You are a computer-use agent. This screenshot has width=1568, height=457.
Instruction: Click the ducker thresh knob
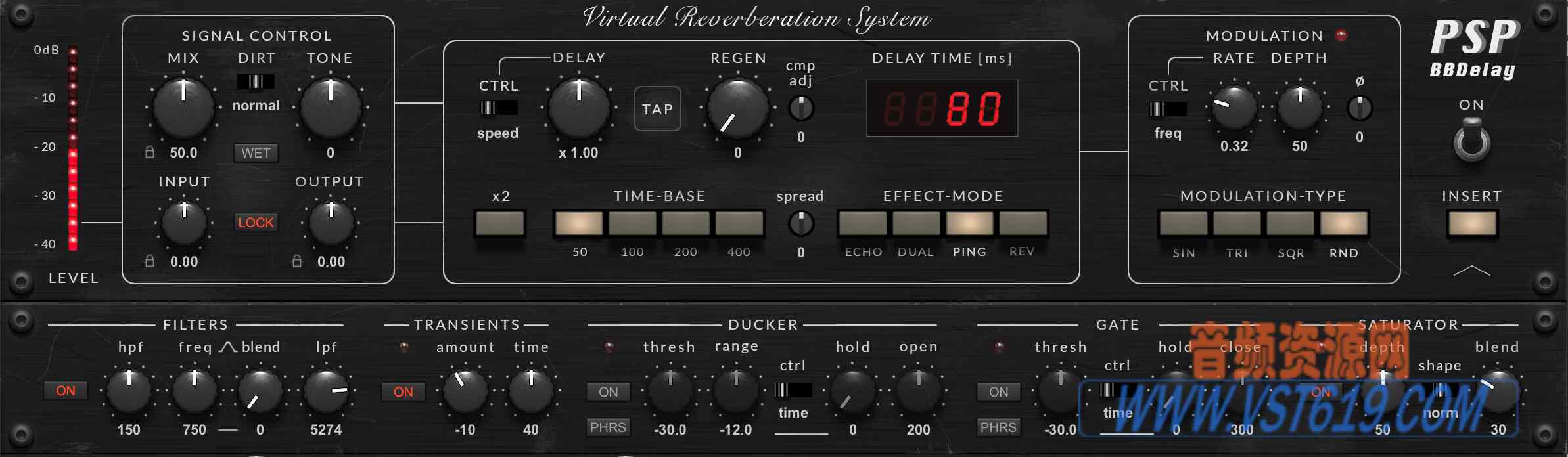pos(670,391)
